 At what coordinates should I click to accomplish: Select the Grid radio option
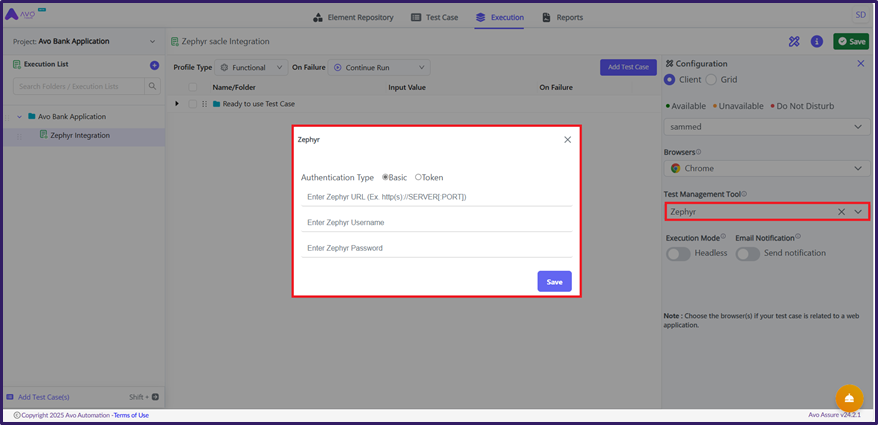pos(711,80)
